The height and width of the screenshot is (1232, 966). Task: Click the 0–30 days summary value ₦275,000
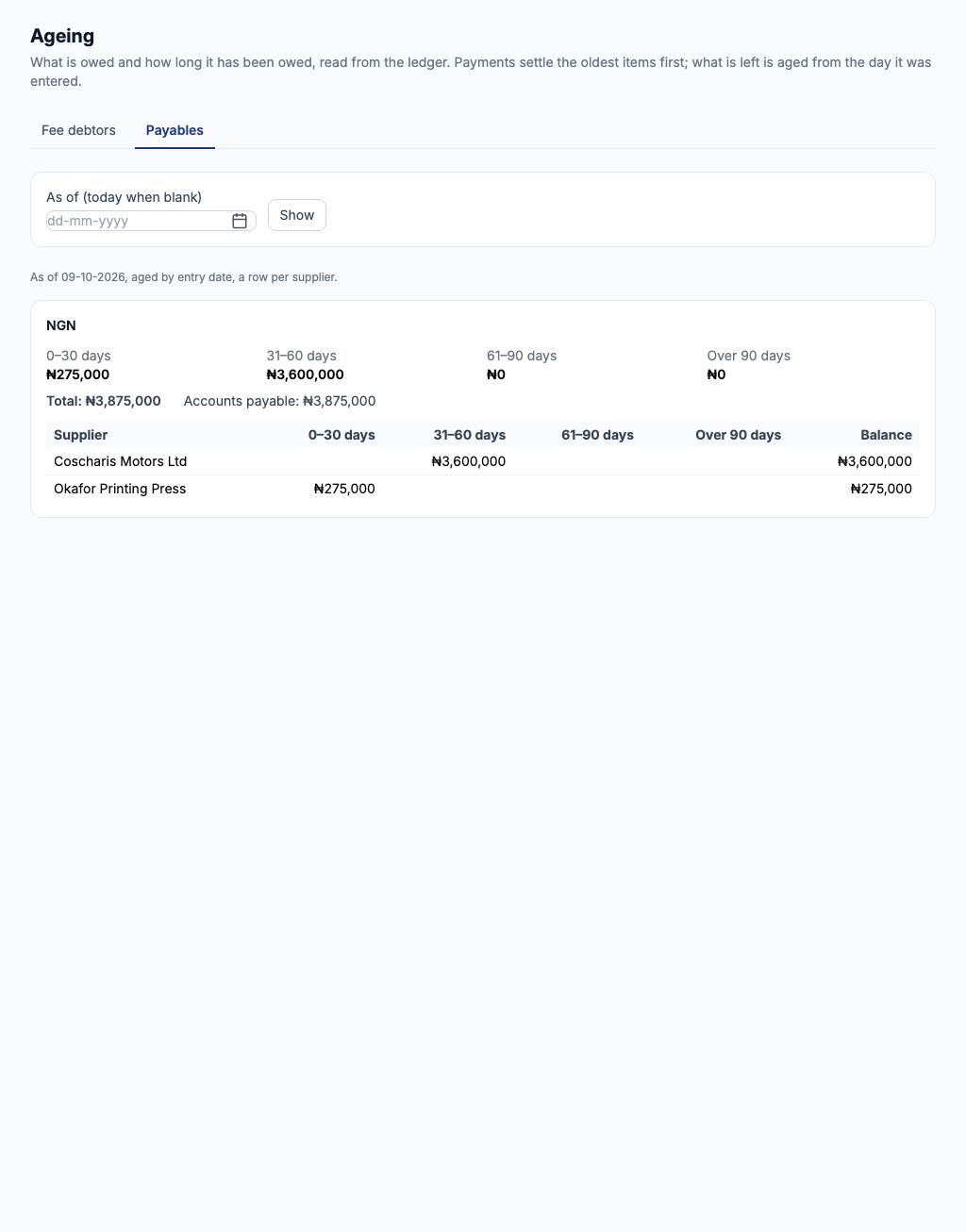(77, 375)
